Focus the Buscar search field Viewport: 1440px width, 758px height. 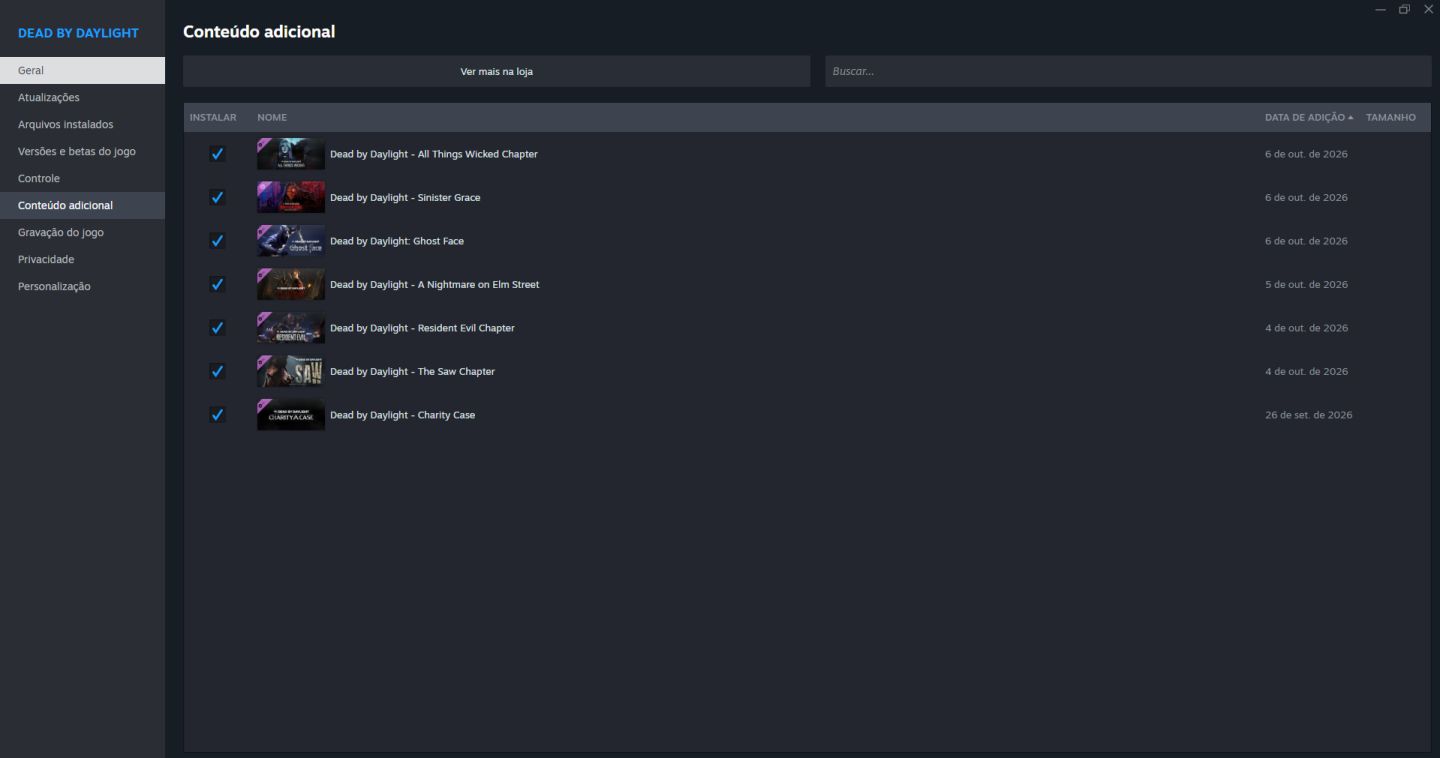coord(1128,71)
